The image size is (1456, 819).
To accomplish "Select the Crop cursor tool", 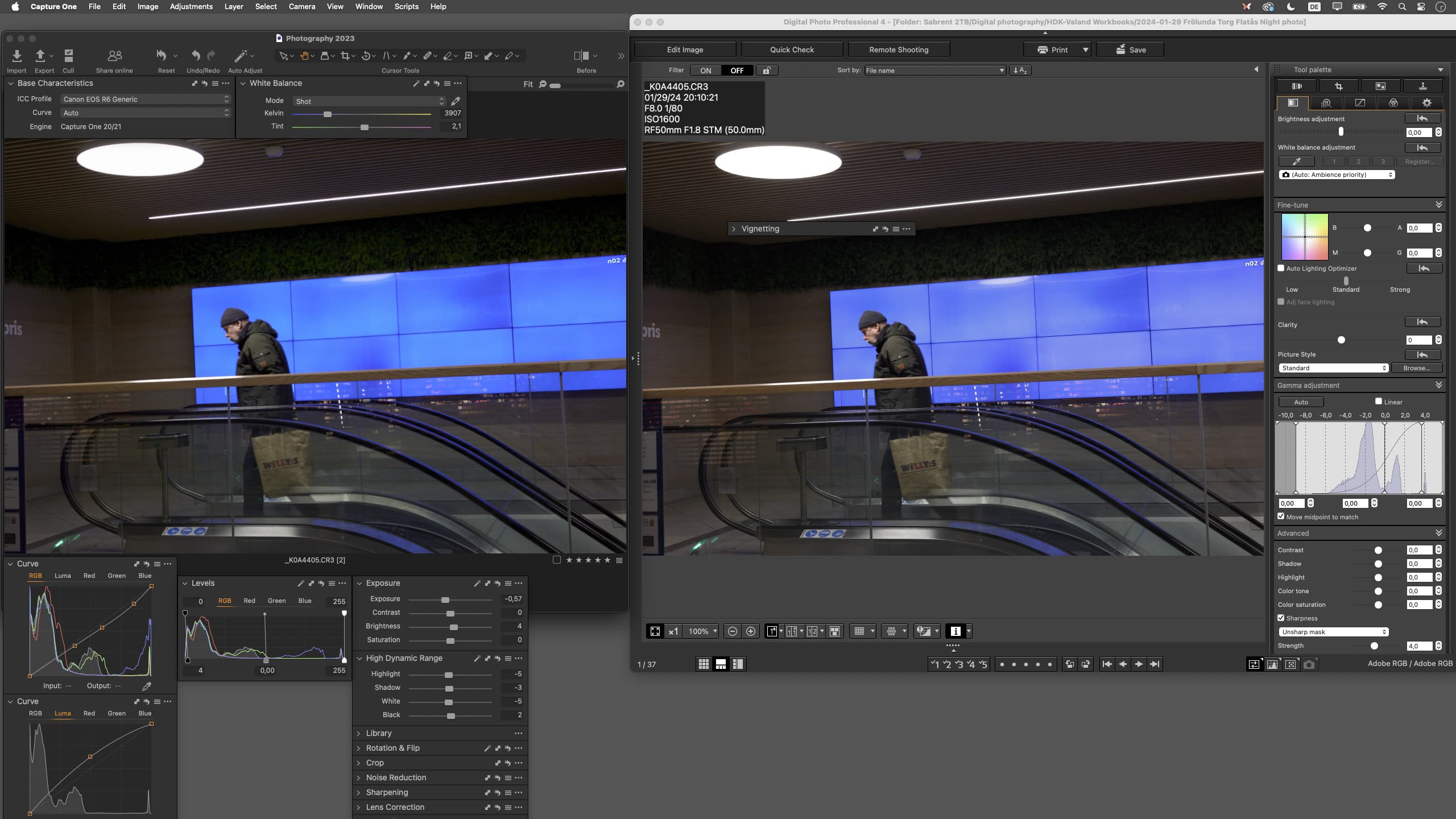I will pos(345,56).
